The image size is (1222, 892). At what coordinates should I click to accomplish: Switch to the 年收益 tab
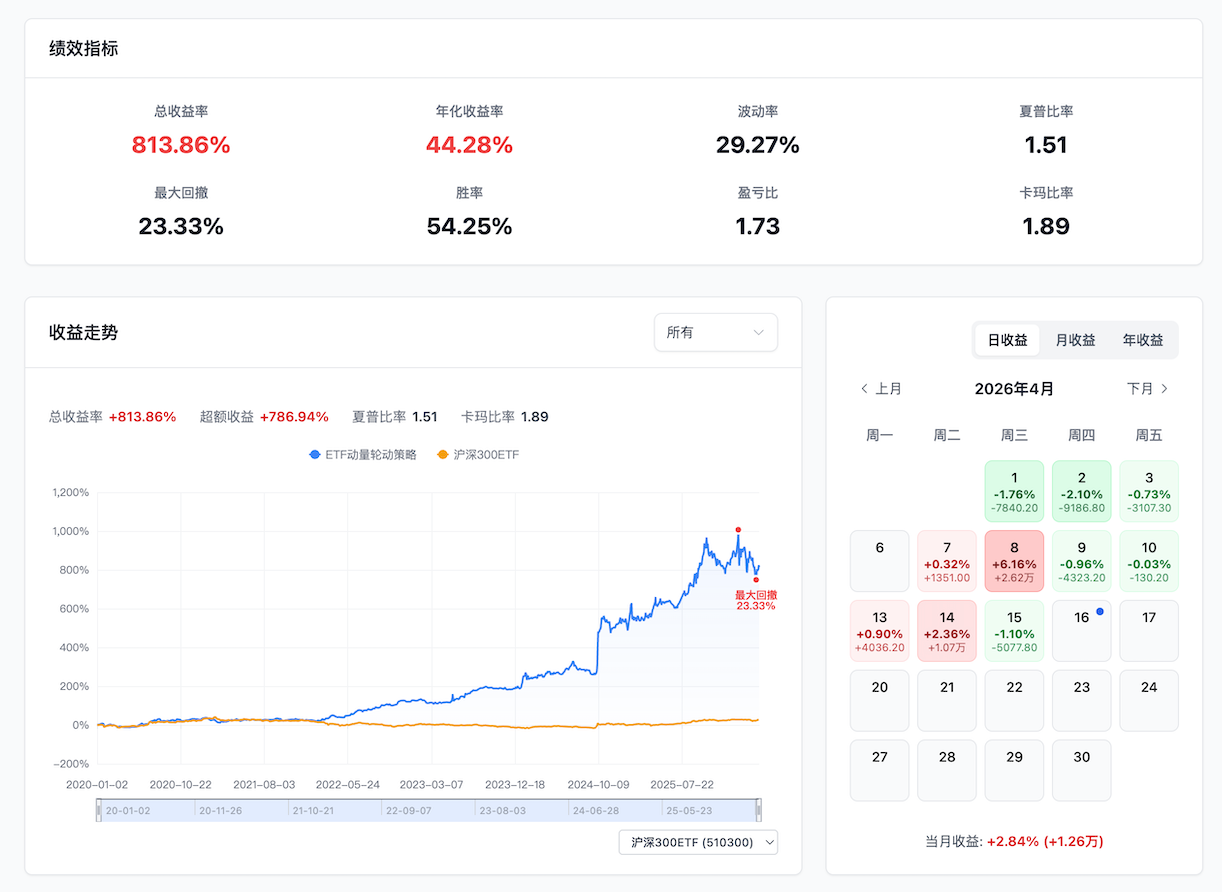[x=1143, y=340]
